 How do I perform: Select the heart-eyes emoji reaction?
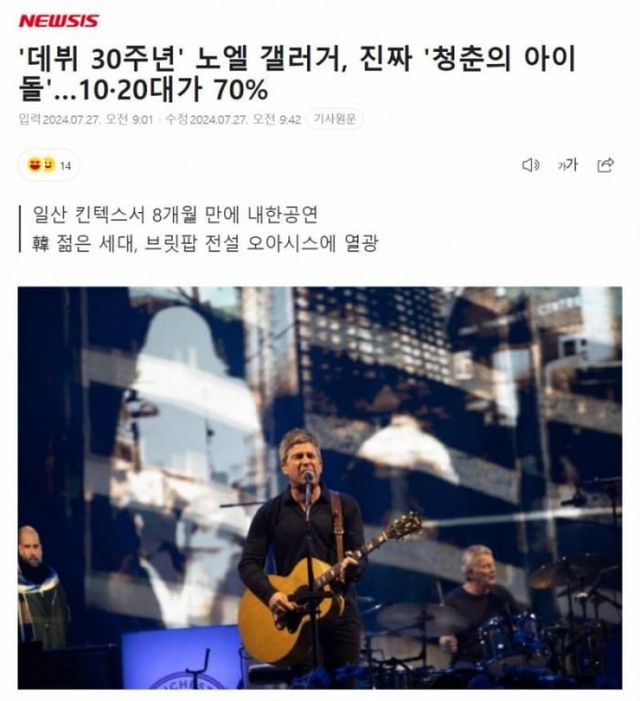34,165
